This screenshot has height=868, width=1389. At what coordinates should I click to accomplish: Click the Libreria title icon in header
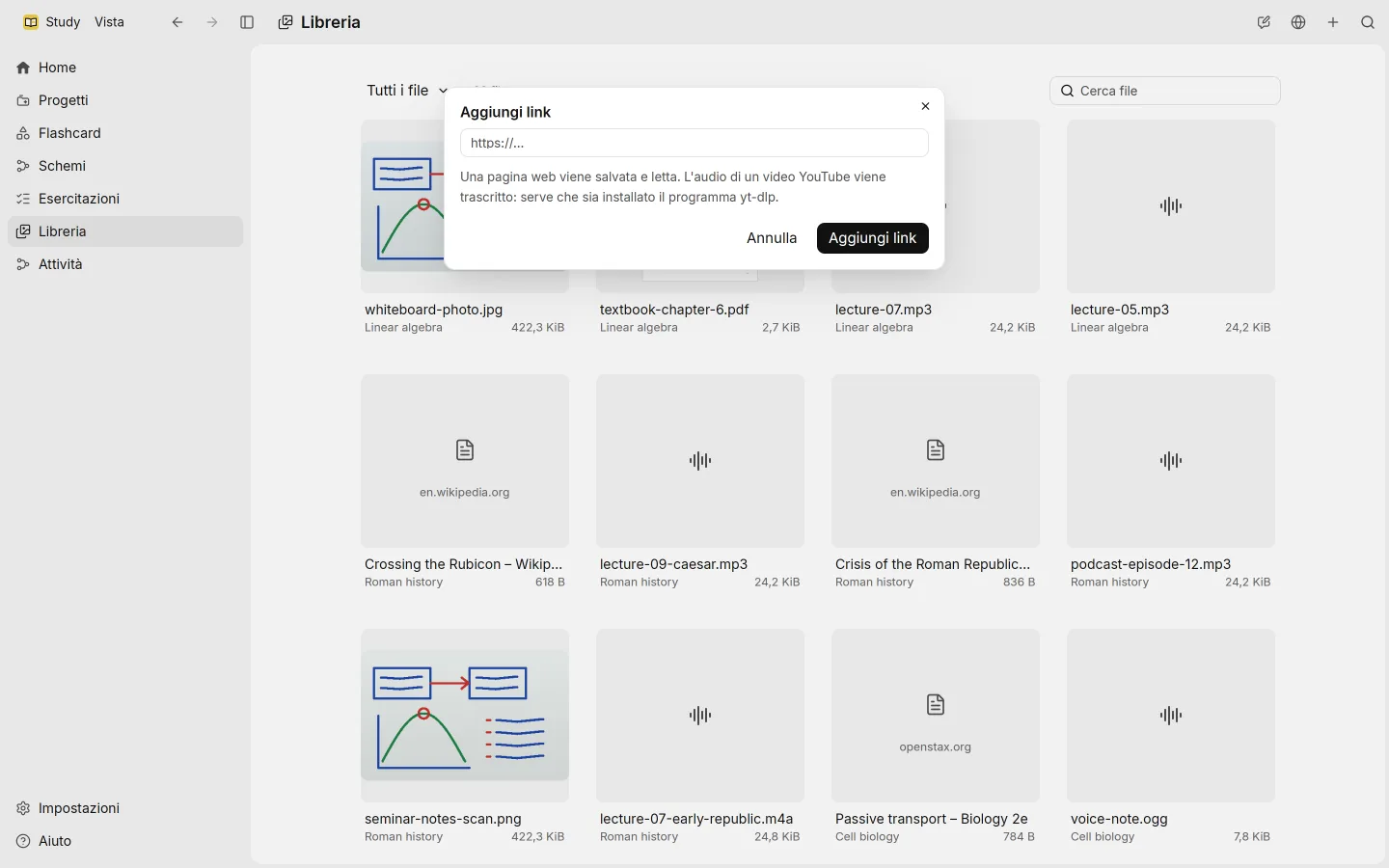tap(286, 22)
